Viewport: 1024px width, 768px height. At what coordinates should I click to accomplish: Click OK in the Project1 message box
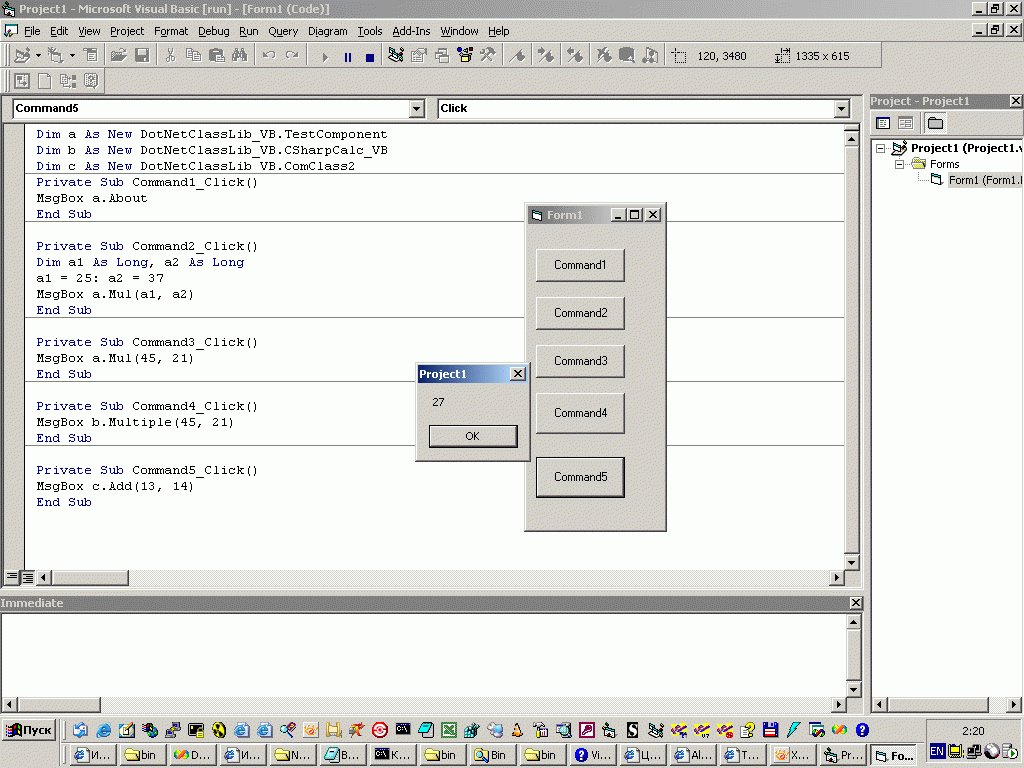click(472, 436)
